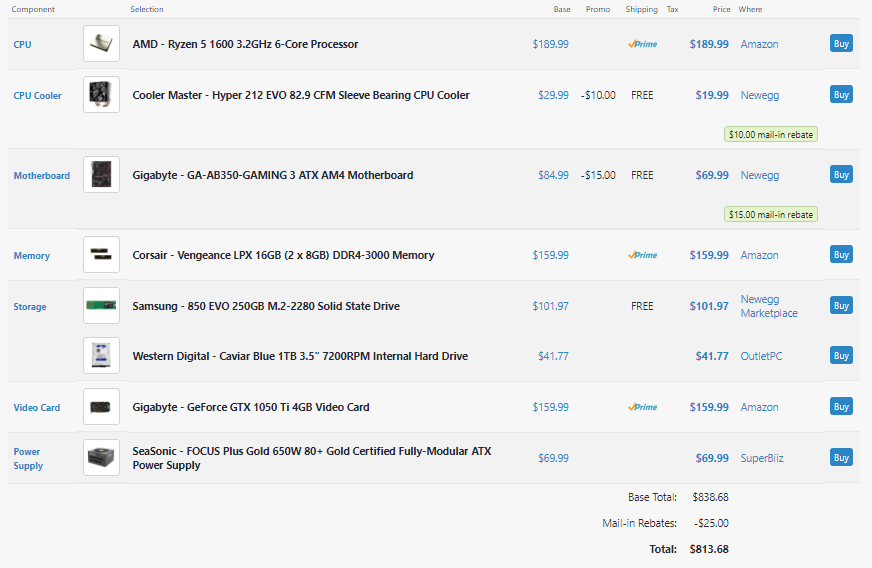Click the $813.68 grand total value
Screen dimensions: 872x568
[x=709, y=550]
